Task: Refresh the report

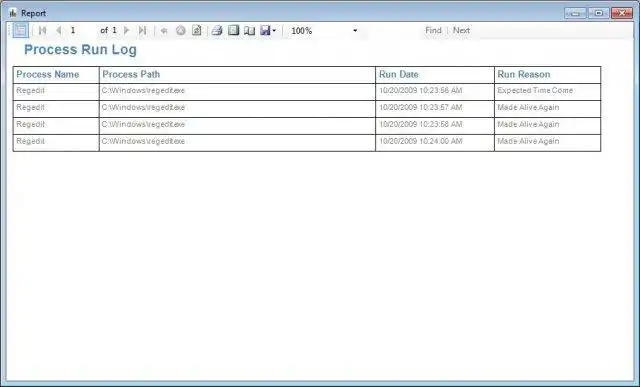Action: click(197, 30)
